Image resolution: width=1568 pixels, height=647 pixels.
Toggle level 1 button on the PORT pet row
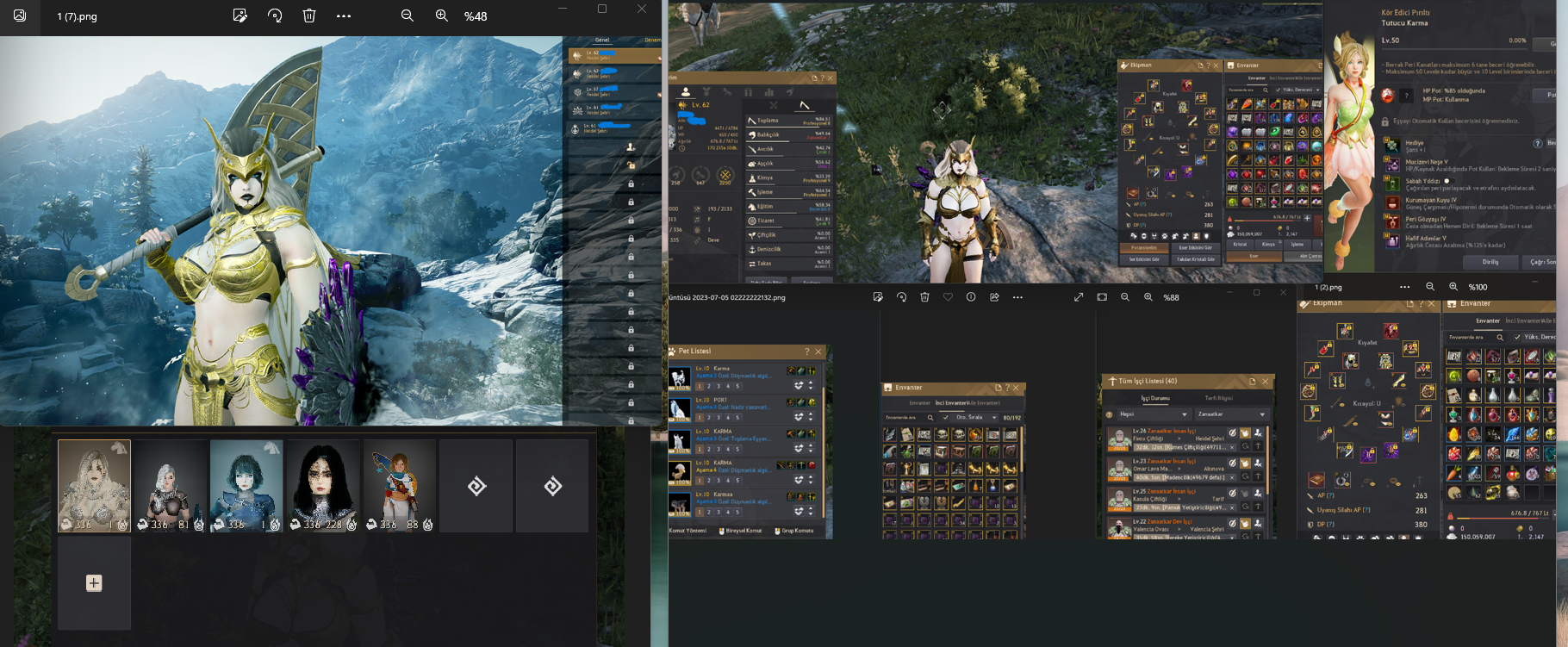click(700, 418)
